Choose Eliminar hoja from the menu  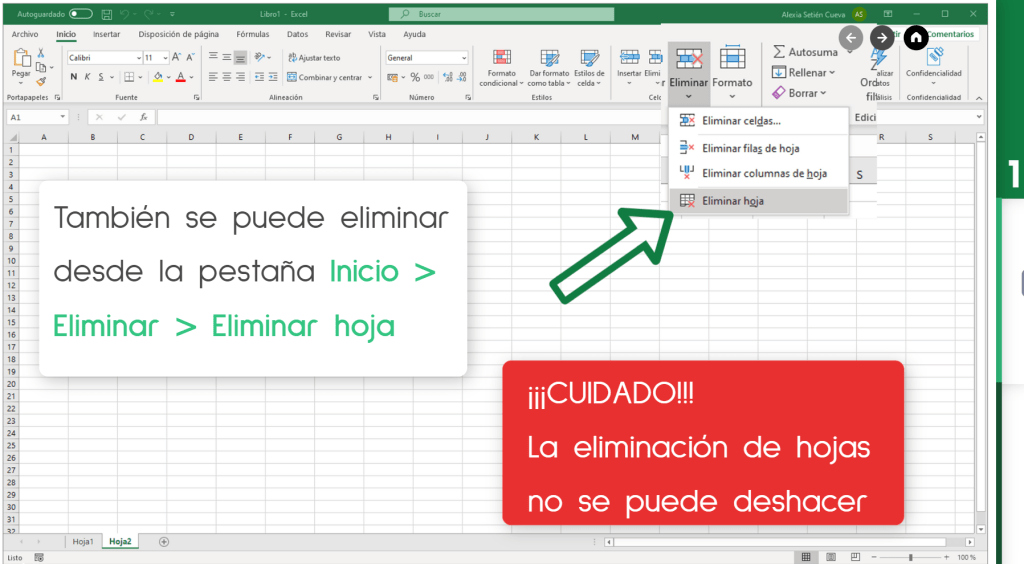click(x=759, y=201)
